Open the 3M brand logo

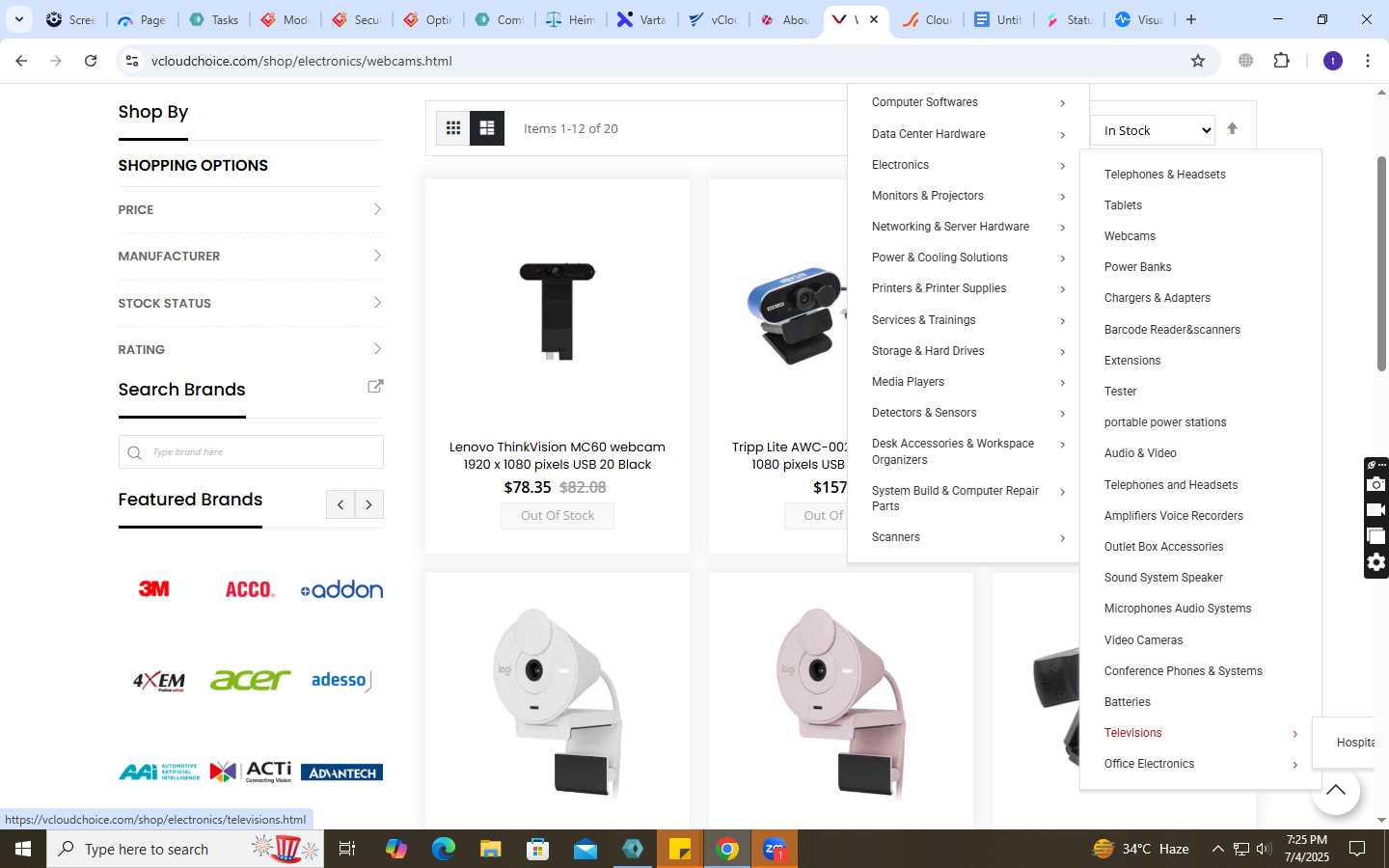coord(154,588)
